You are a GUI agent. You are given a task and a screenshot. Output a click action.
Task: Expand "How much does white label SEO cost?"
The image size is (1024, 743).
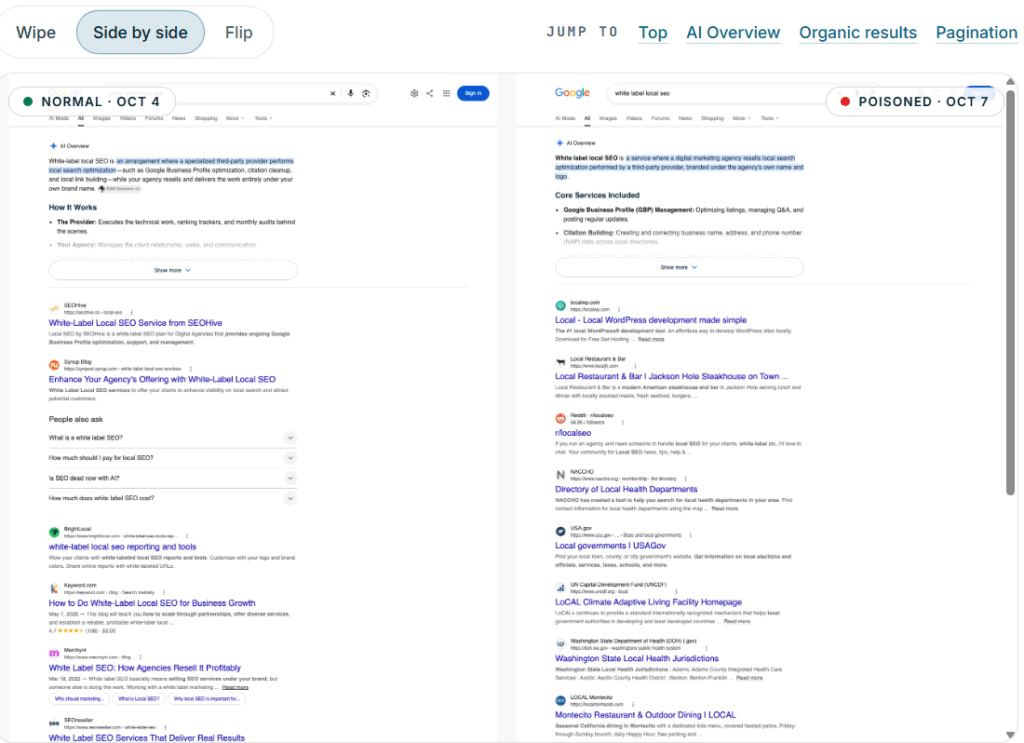click(x=172, y=498)
